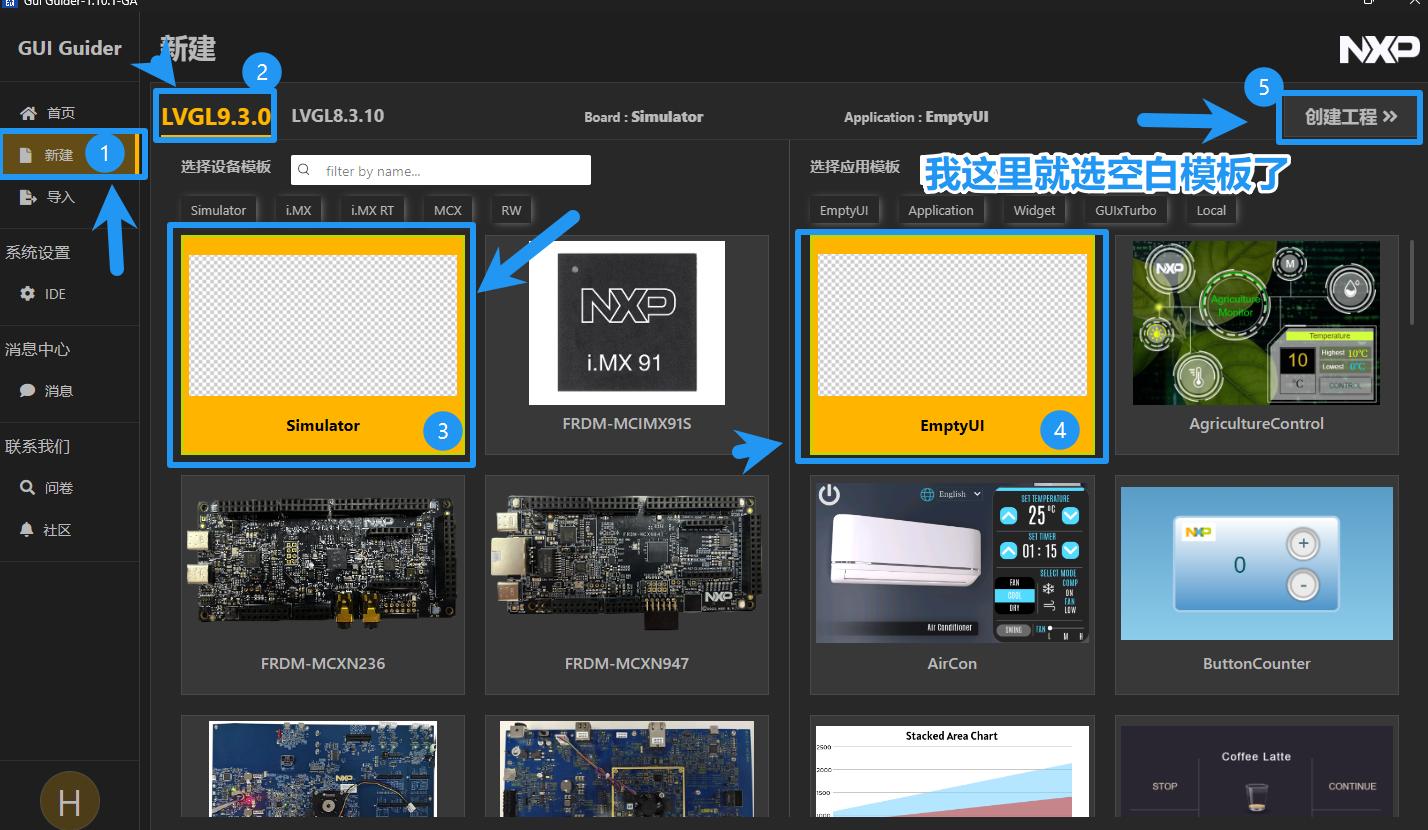
Task: Select the EmptyUI application template card
Action: [952, 345]
